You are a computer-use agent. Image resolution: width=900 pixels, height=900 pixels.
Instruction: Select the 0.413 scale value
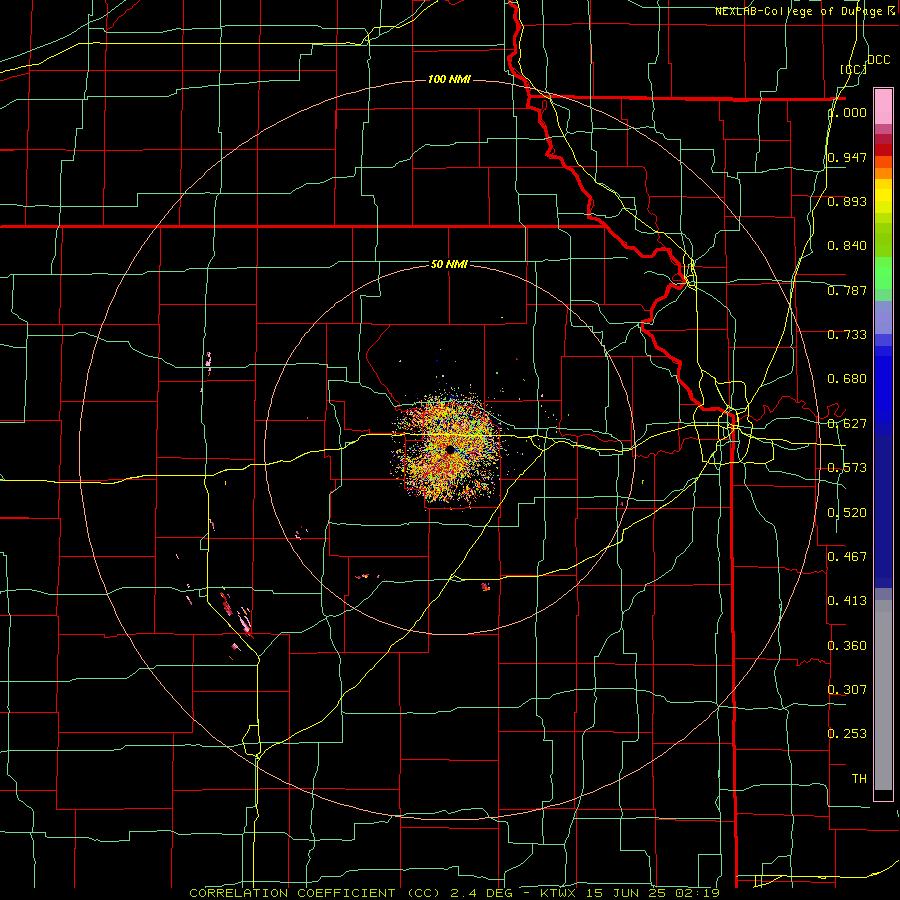(x=847, y=600)
